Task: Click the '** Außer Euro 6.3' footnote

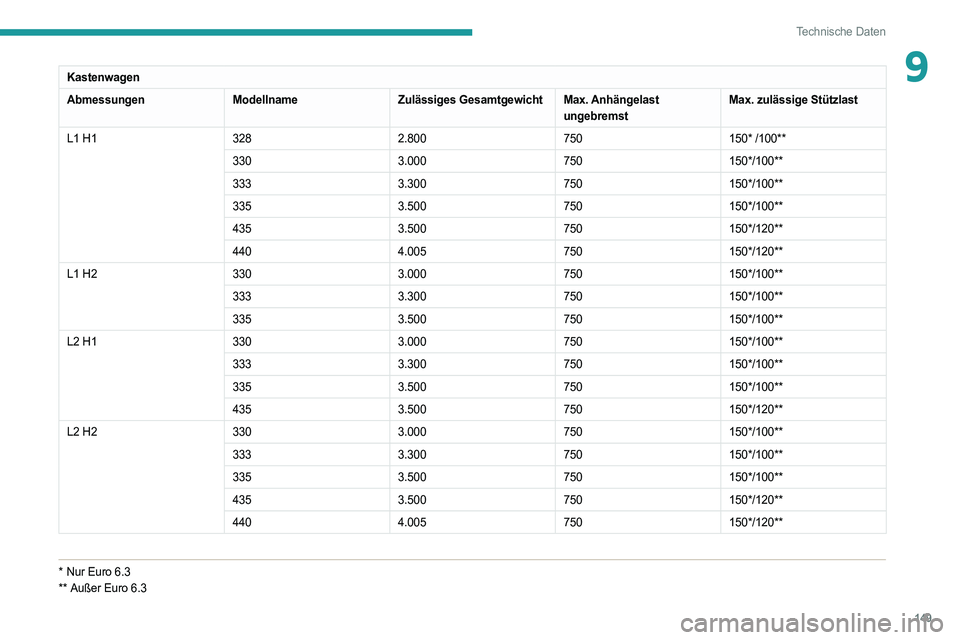Action: click(102, 588)
